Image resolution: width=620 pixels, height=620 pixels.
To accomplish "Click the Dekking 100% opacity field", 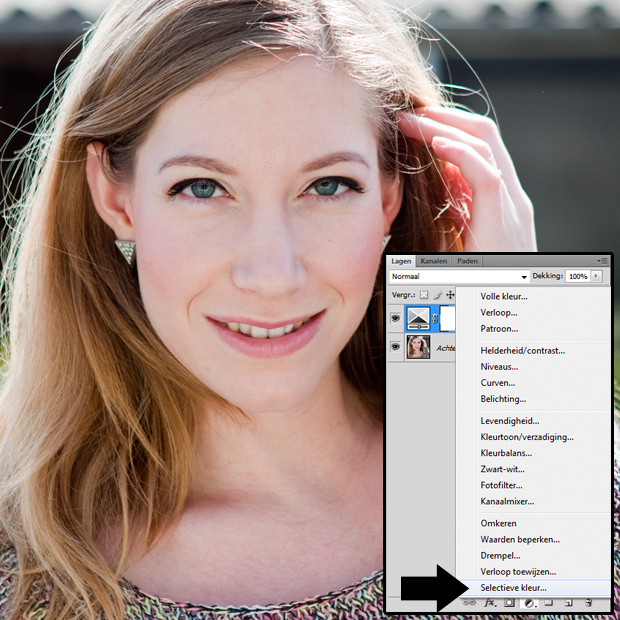I will pos(577,276).
